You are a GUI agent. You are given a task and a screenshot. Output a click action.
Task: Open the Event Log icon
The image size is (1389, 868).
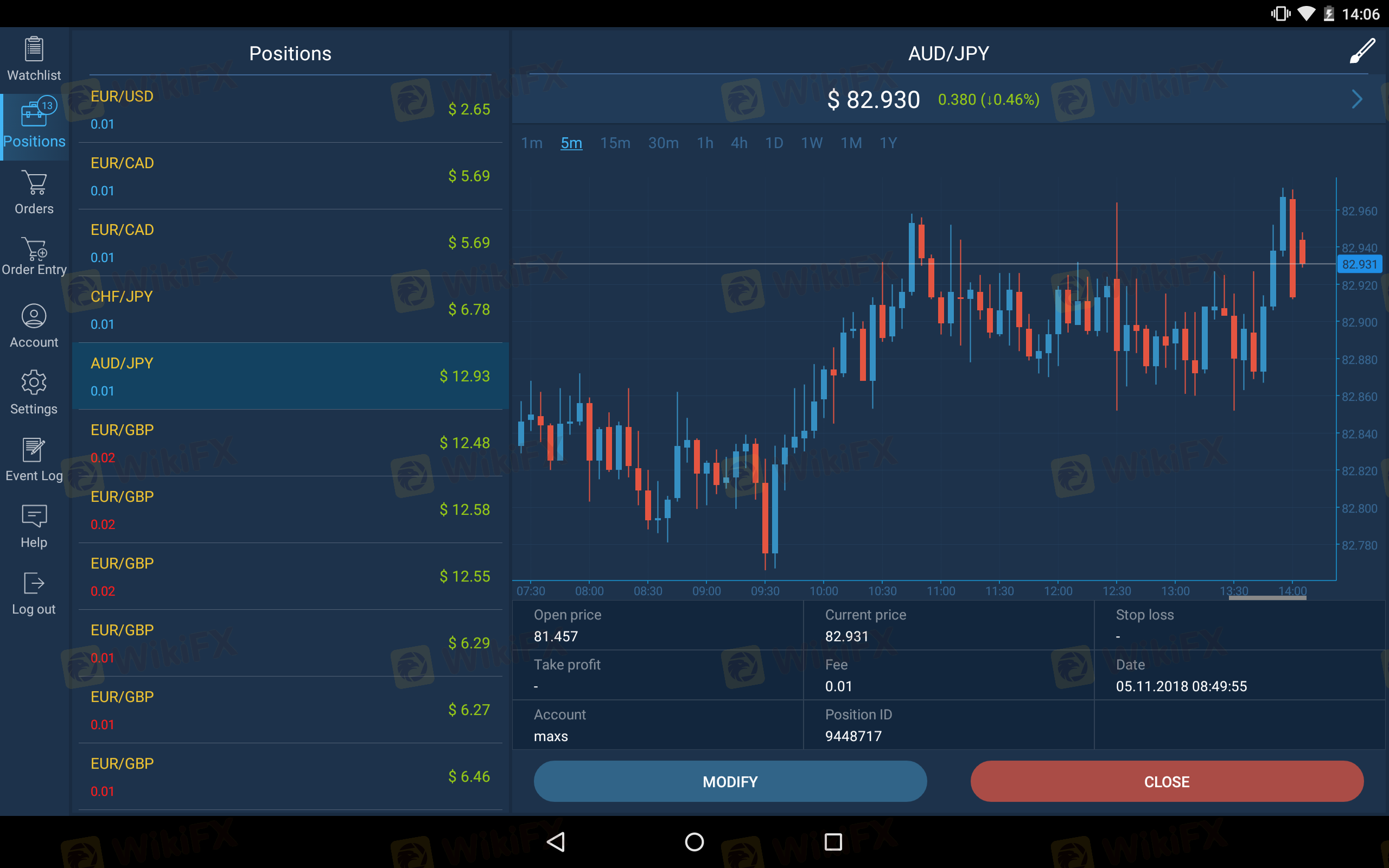click(34, 450)
